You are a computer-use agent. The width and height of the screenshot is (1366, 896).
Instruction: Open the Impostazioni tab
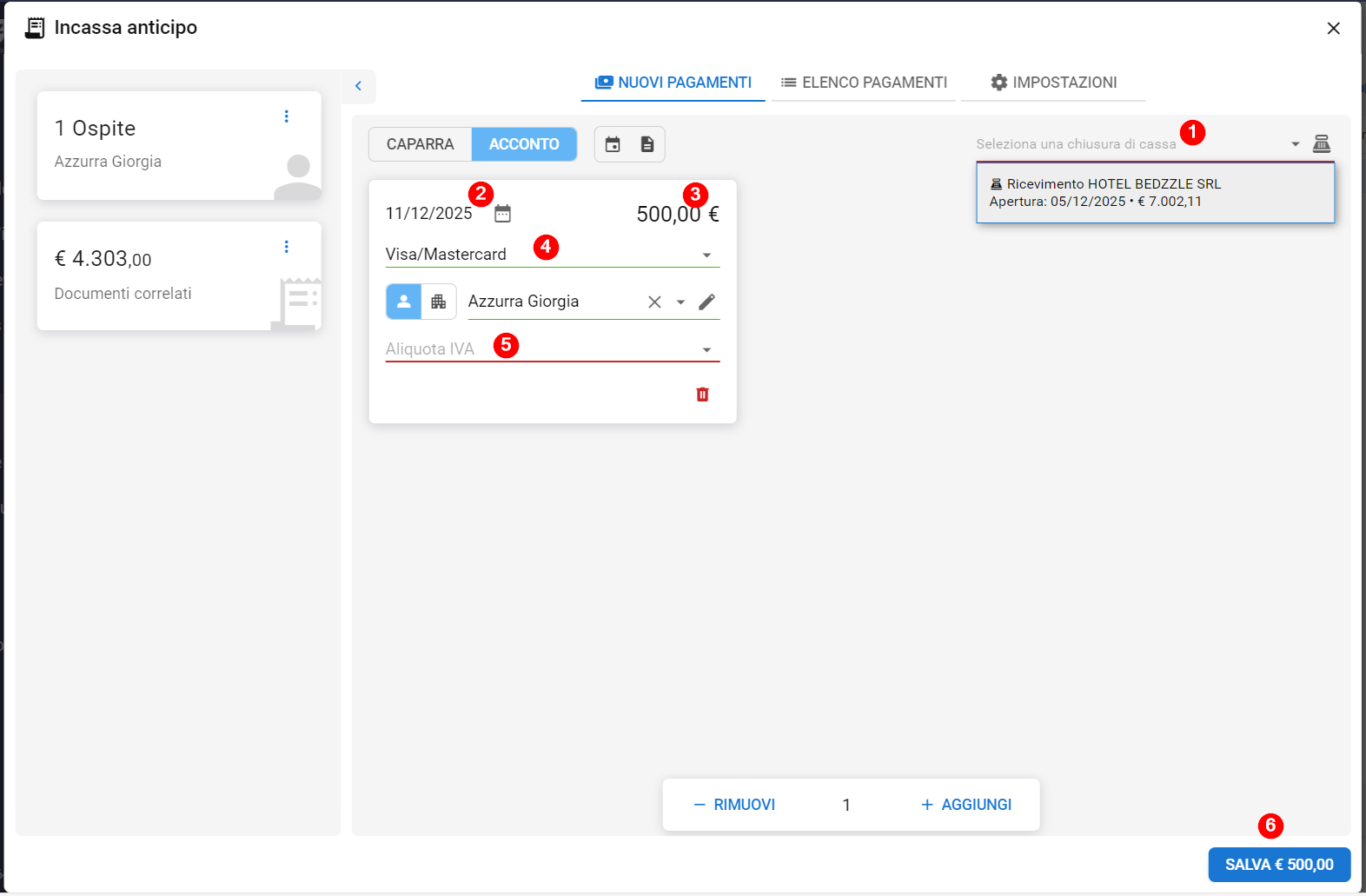click(x=1053, y=83)
